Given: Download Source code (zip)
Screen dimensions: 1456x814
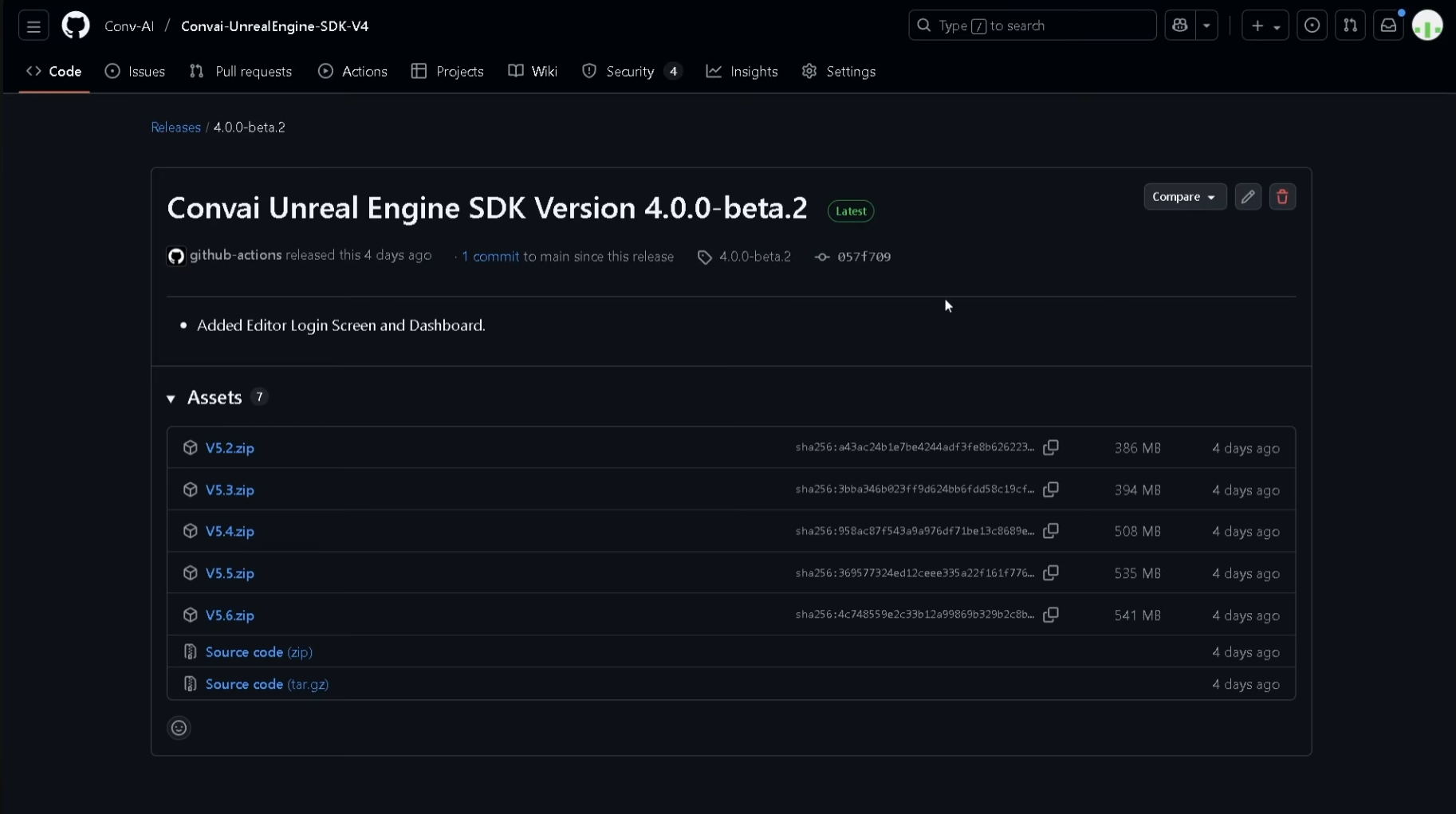Looking at the screenshot, I should 258,652.
